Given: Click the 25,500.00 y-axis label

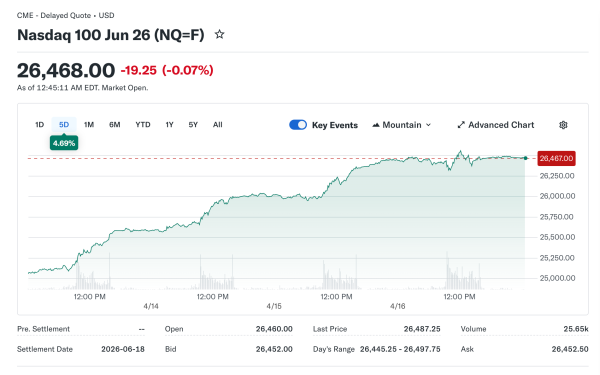Looking at the screenshot, I should point(558,237).
